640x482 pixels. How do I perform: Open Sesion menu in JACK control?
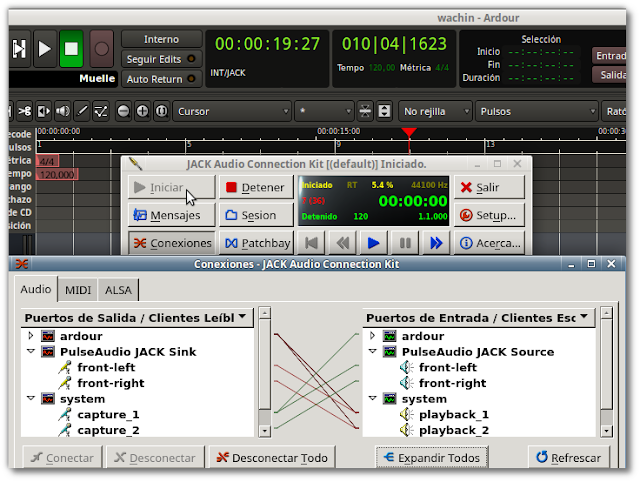256,215
